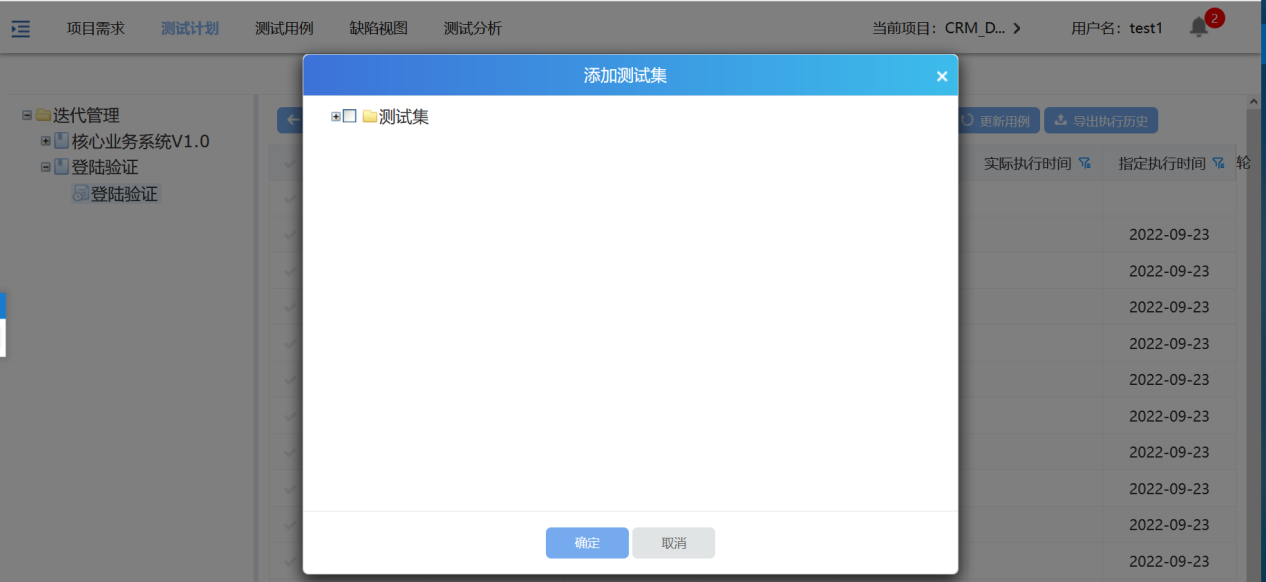Click the 更新用例 button
The width and height of the screenshot is (1266, 582).
[x=999, y=121]
